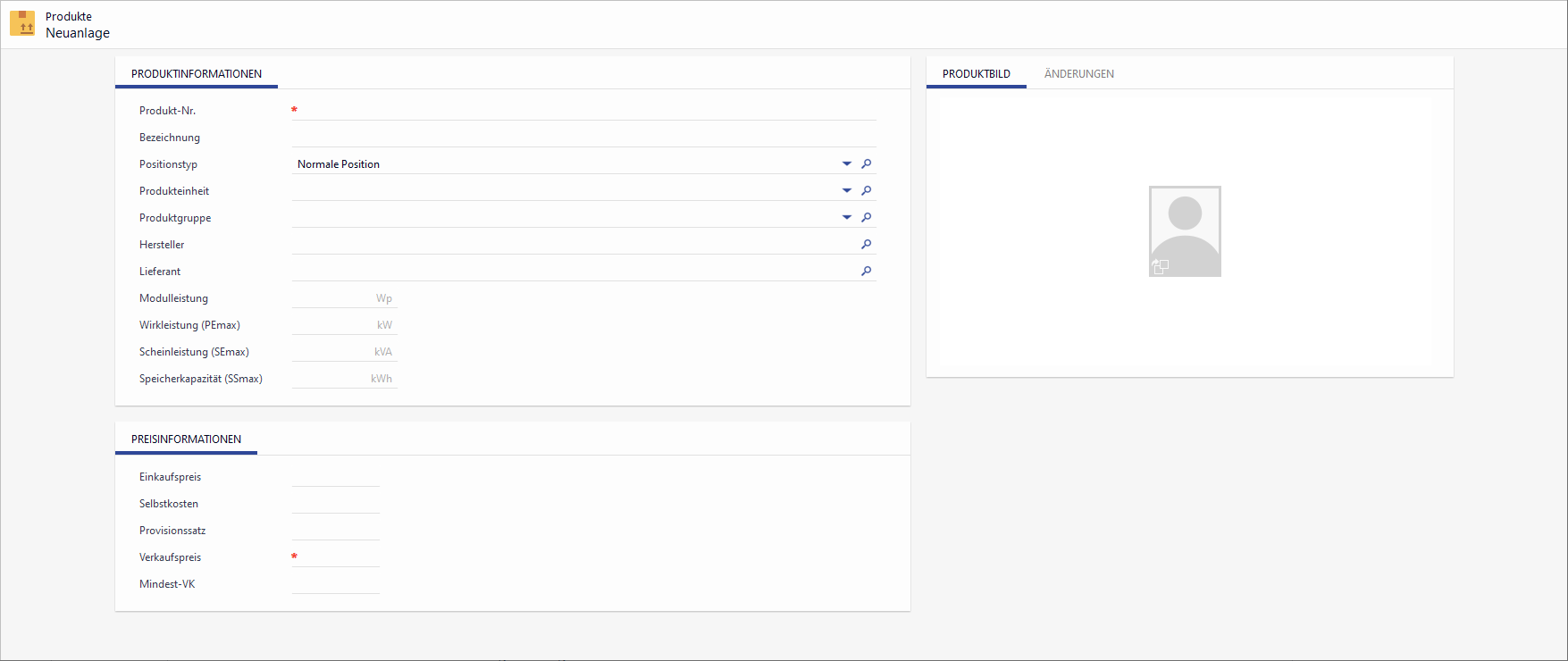
Task: Expand the Produktgruppe dropdown arrow
Action: click(846, 218)
